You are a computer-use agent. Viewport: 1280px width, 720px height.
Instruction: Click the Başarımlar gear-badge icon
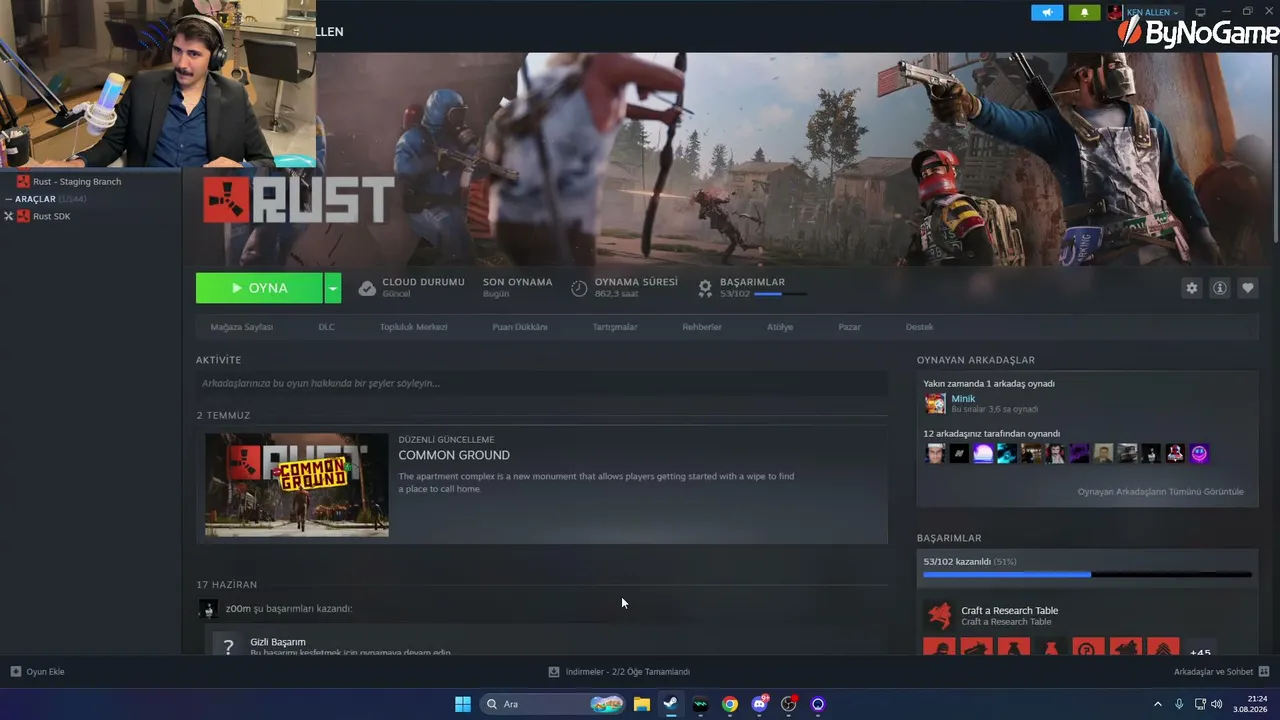tap(705, 288)
